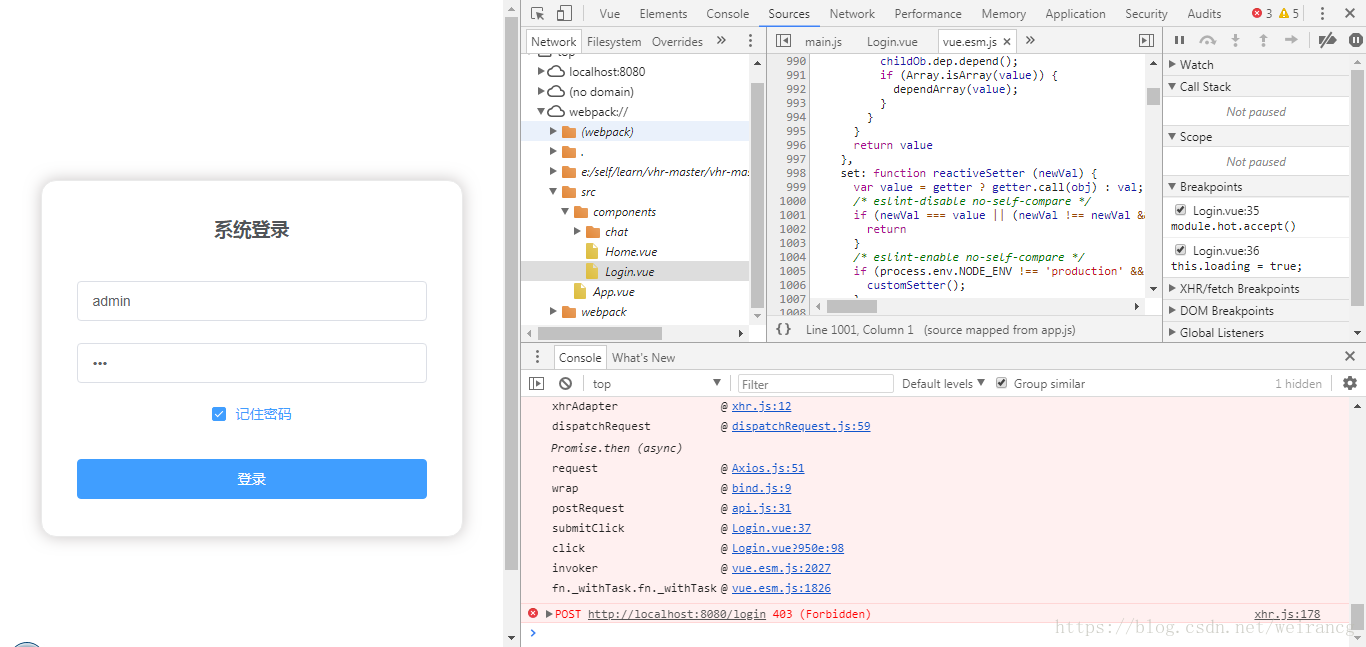This screenshot has width=1366, height=647.
Task: Disable the Login.vue:35 breakpoint checkbox
Action: click(x=1181, y=210)
